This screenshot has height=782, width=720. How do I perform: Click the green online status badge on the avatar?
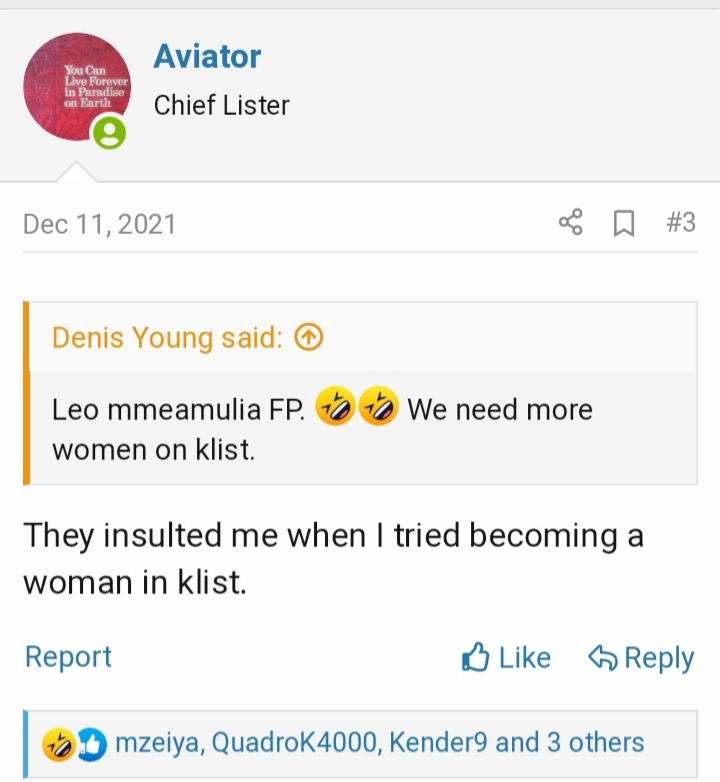click(x=110, y=133)
